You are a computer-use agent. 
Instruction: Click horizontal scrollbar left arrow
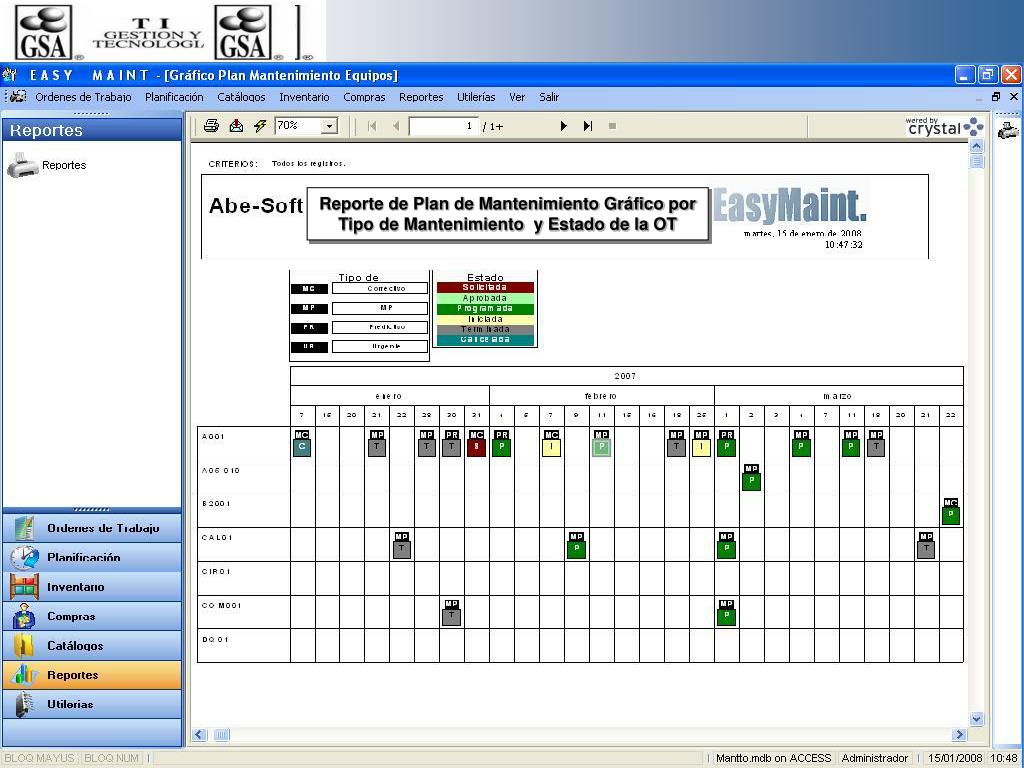(x=200, y=735)
